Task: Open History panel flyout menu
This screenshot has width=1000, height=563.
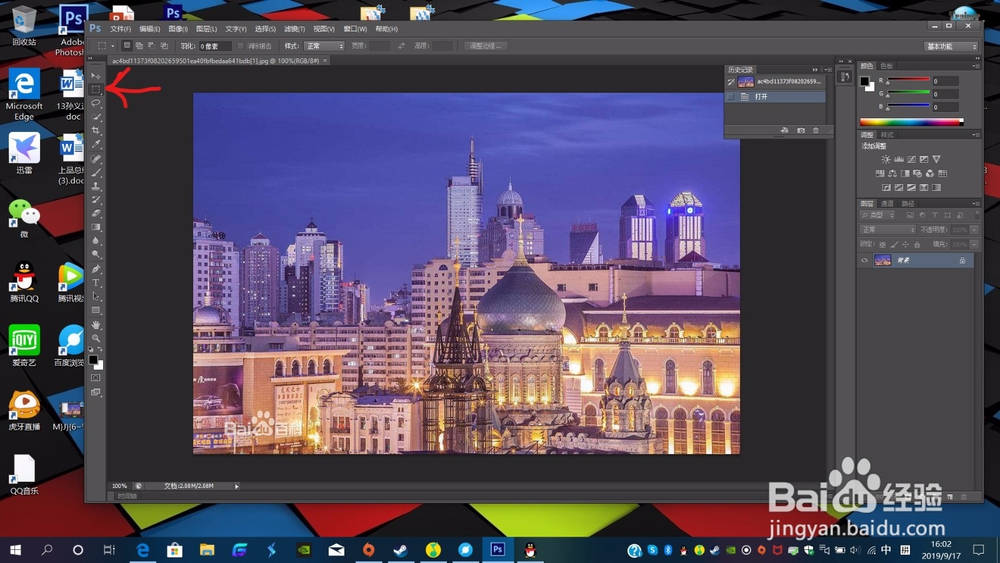Action: coord(827,69)
